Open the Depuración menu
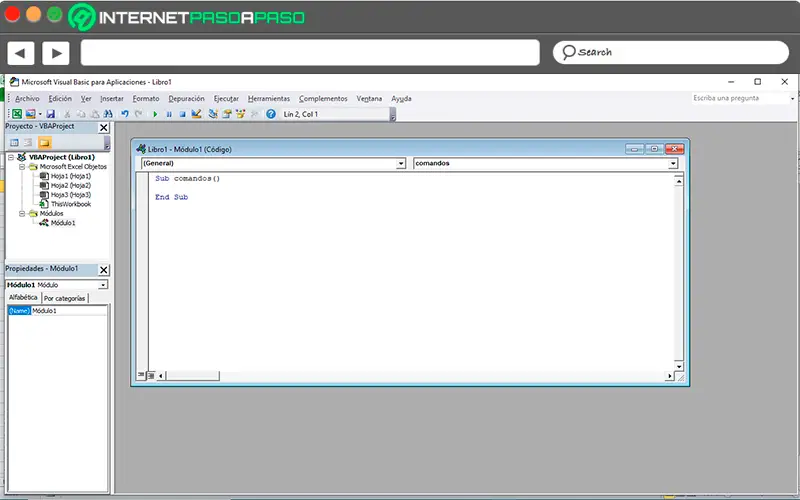Screen dimensions: 800x500 (x=186, y=98)
